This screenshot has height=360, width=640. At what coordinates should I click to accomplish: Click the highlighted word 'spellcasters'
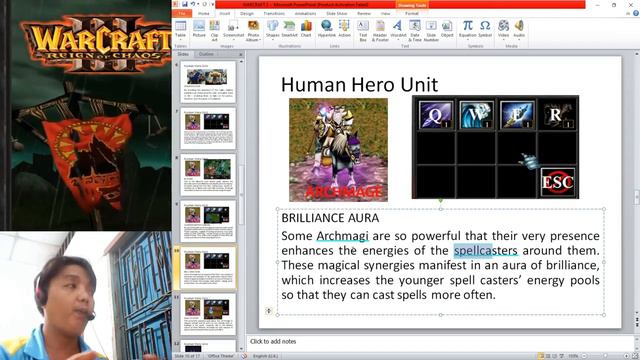485,251
